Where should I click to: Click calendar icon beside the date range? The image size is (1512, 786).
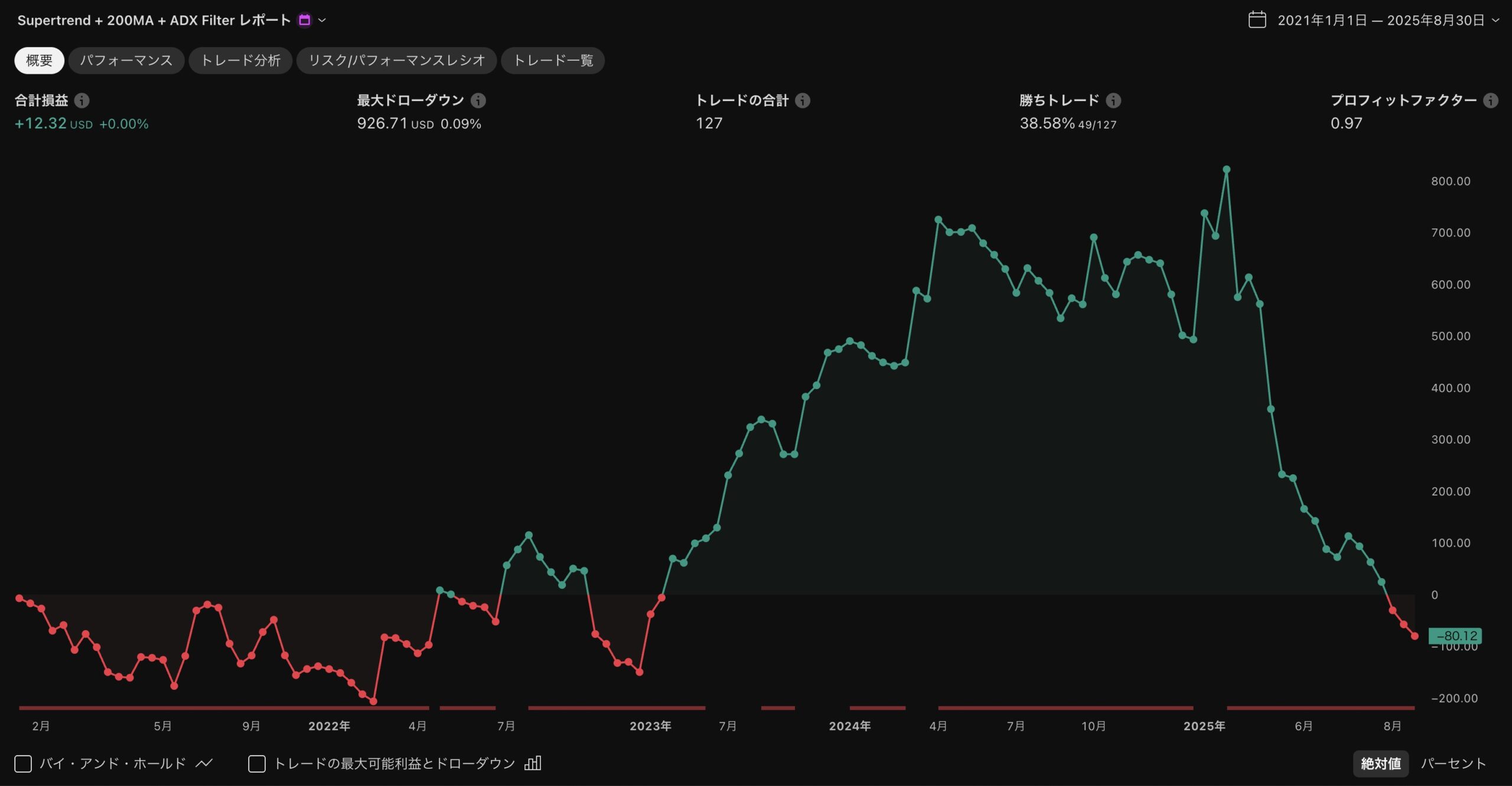point(1257,20)
